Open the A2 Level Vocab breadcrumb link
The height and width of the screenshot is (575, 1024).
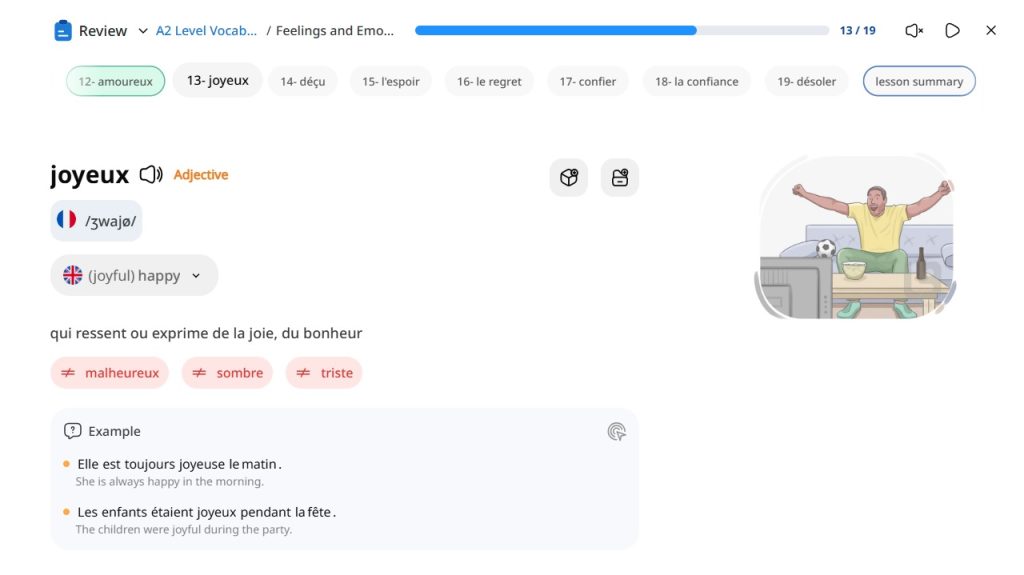(207, 31)
